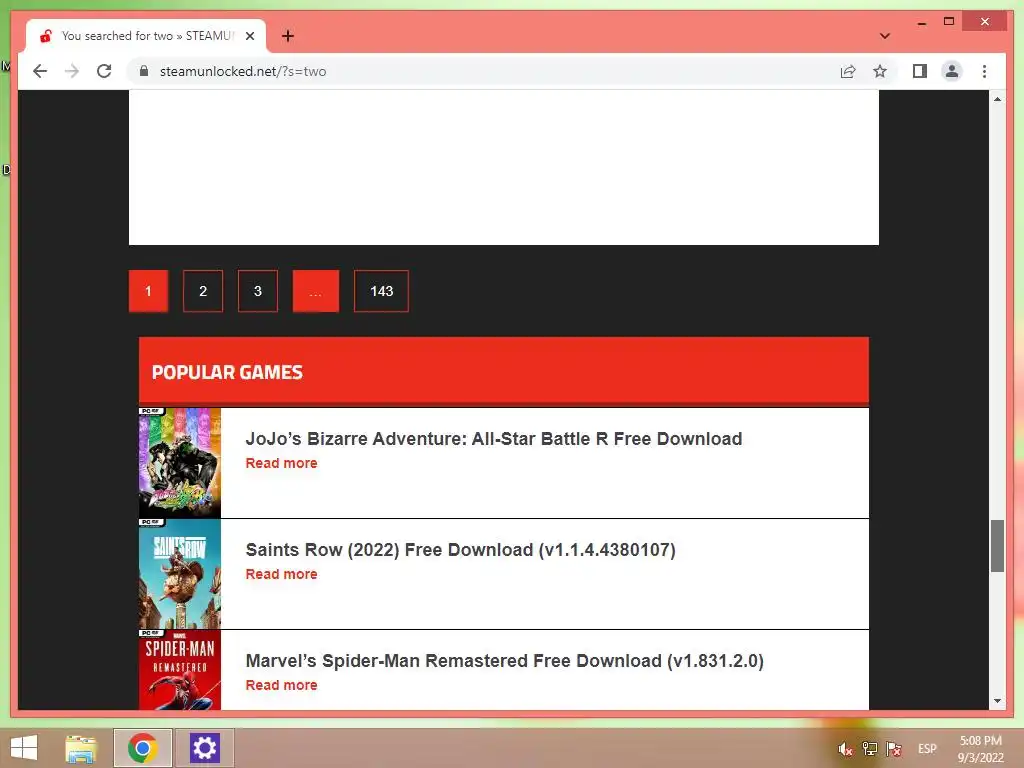The width and height of the screenshot is (1024, 768).
Task: Click the scrollbar down arrow
Action: (x=997, y=701)
